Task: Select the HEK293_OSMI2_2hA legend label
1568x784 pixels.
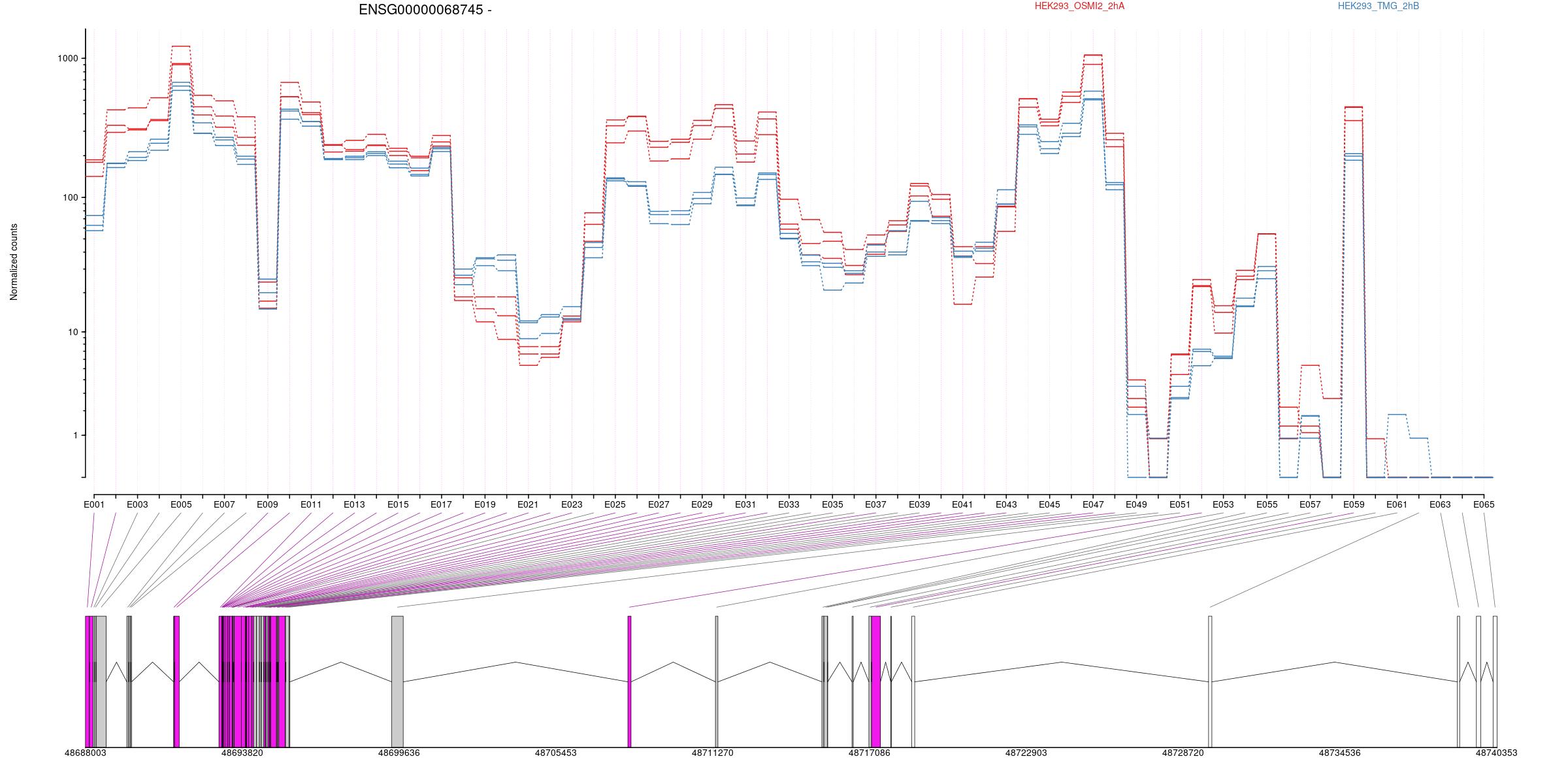Action: point(1080,6)
